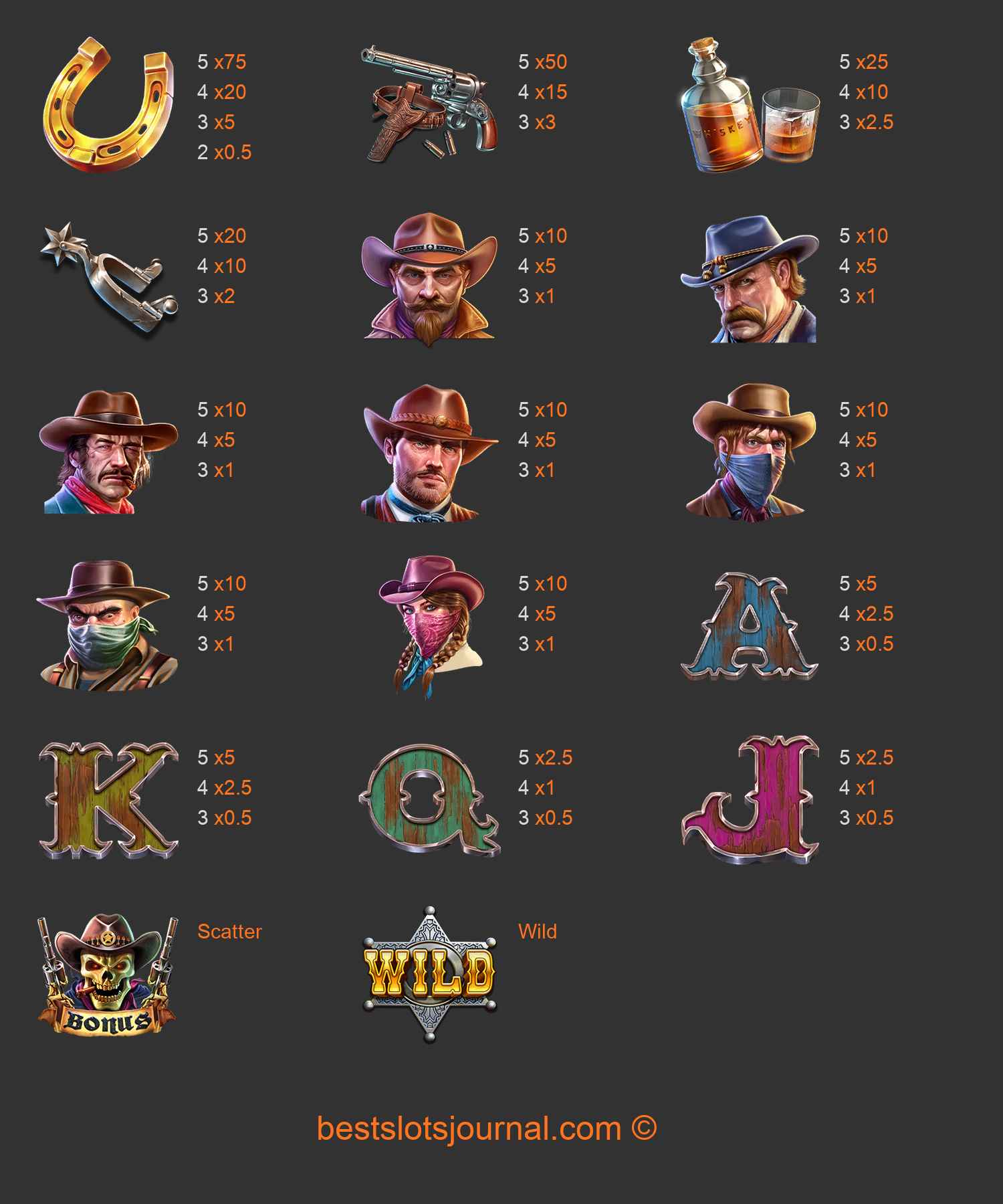Click the Scatter label text
1003x1204 pixels.
[x=229, y=931]
